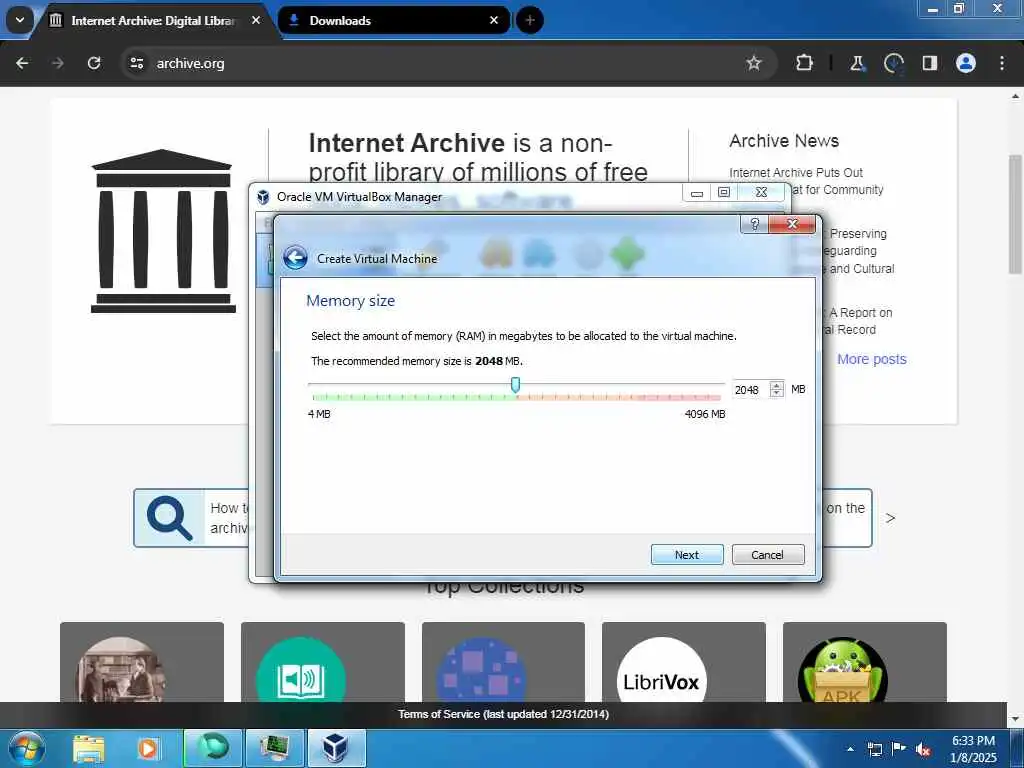Open the Windows Start button
The image size is (1024, 768).
point(26,749)
